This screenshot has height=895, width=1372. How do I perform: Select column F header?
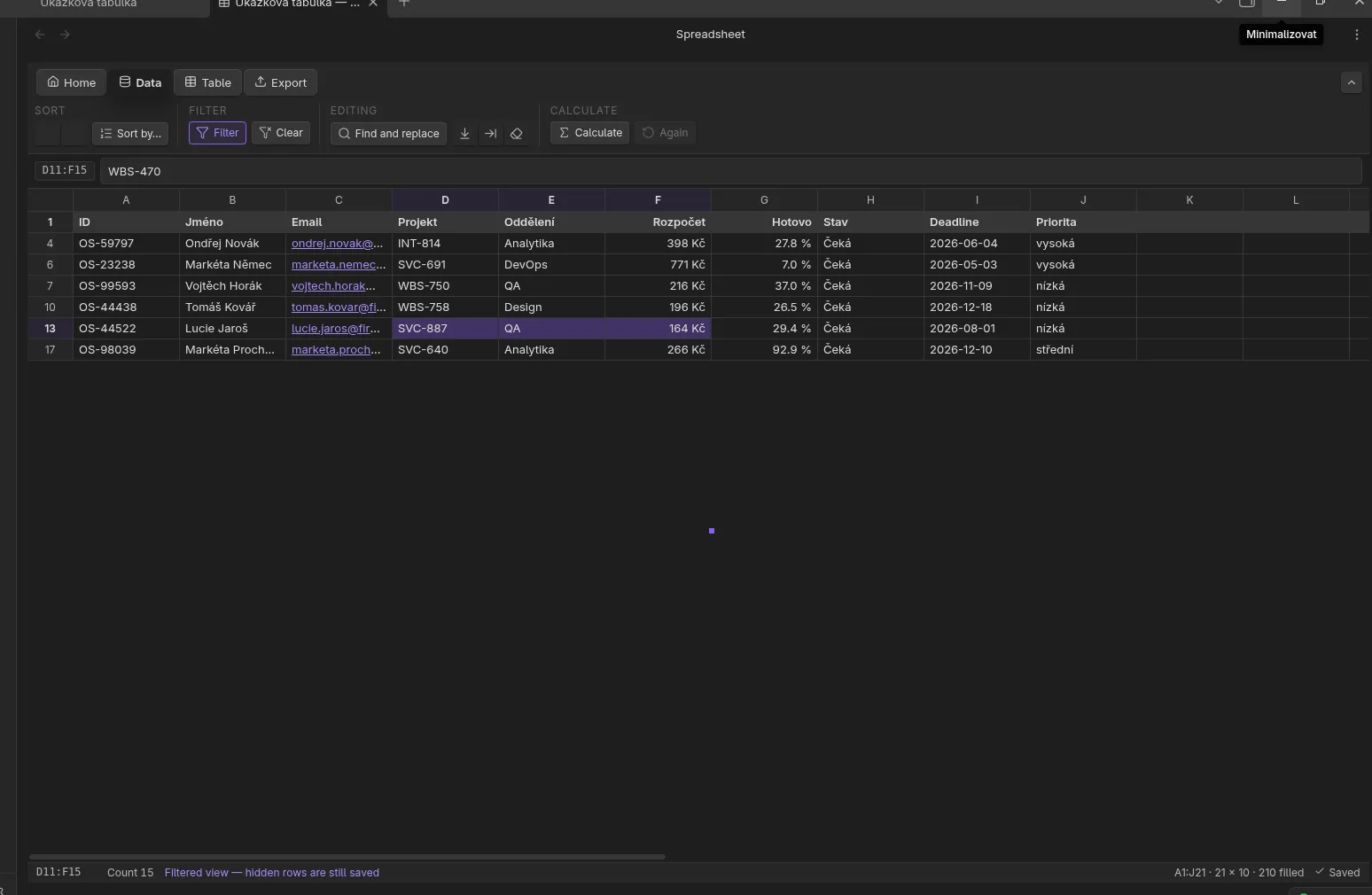click(658, 200)
